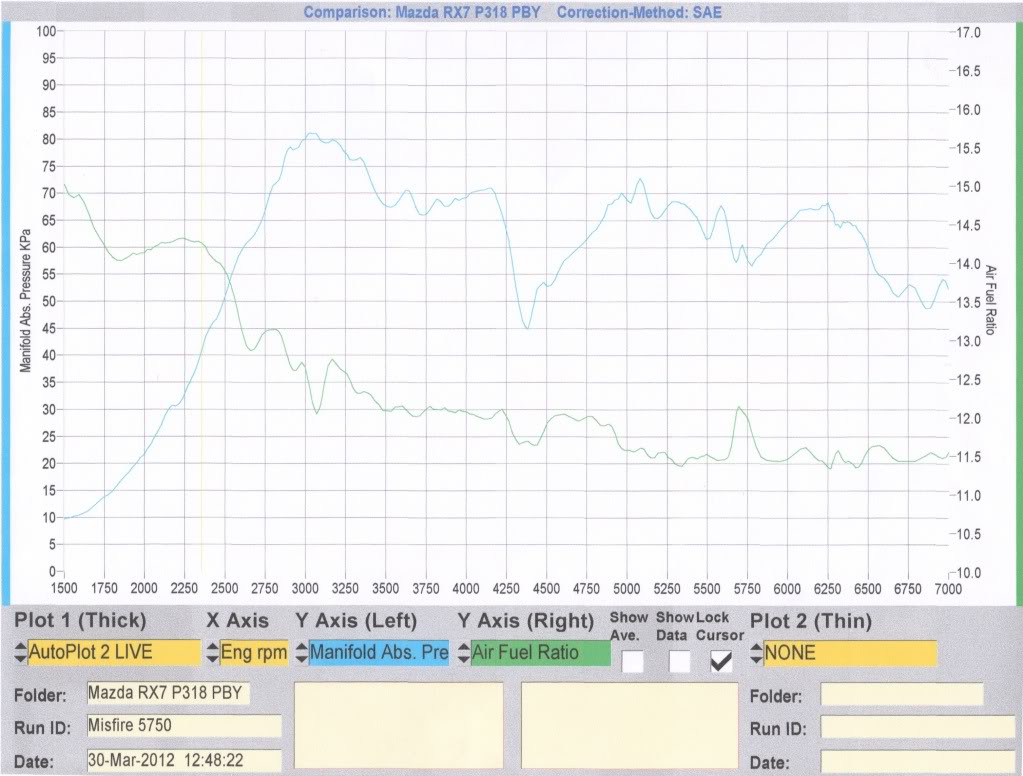Click the Y Axis (Left) selector arrows
Image resolution: width=1023 pixels, height=776 pixels.
coord(301,654)
